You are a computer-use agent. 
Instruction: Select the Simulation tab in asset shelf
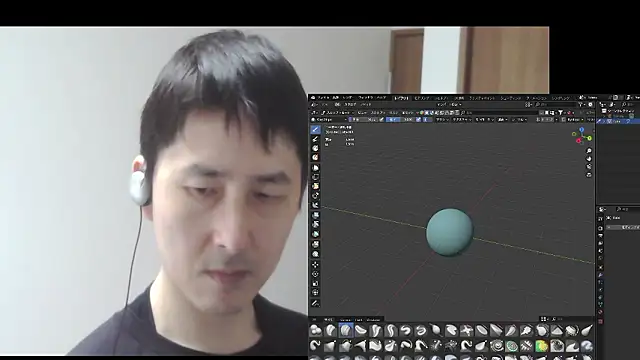[373, 319]
